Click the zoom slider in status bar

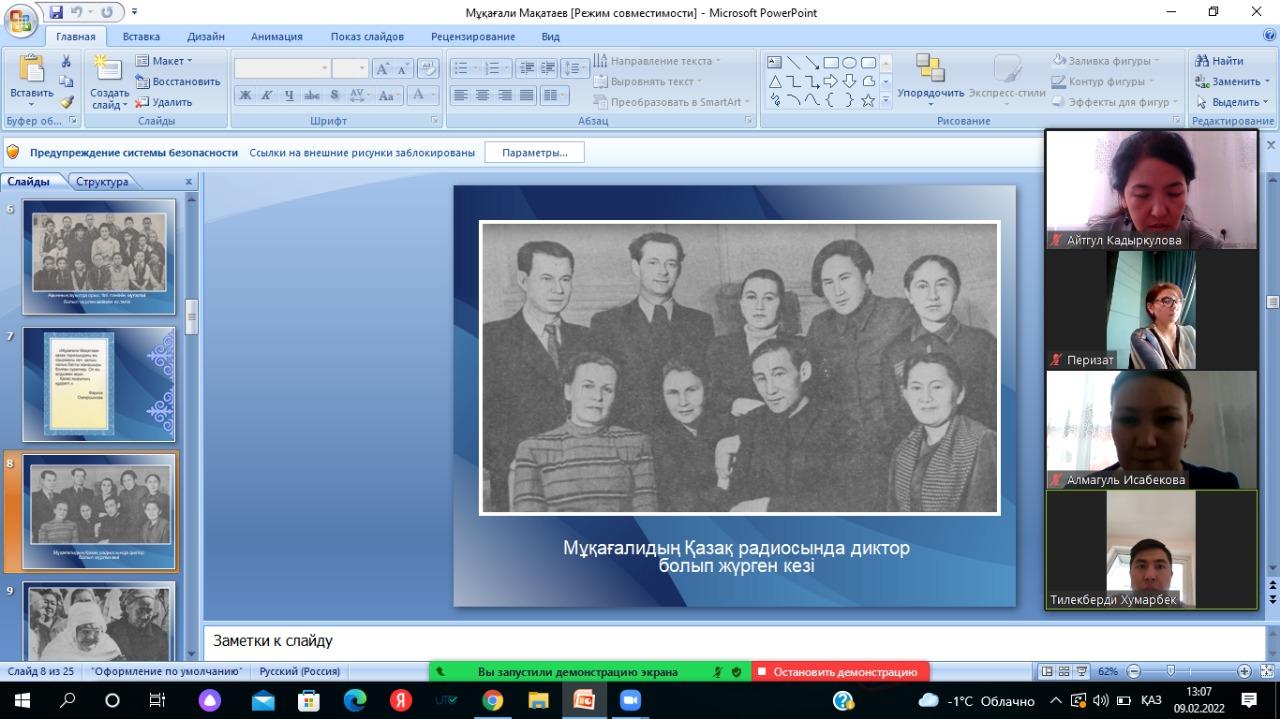click(x=1170, y=671)
